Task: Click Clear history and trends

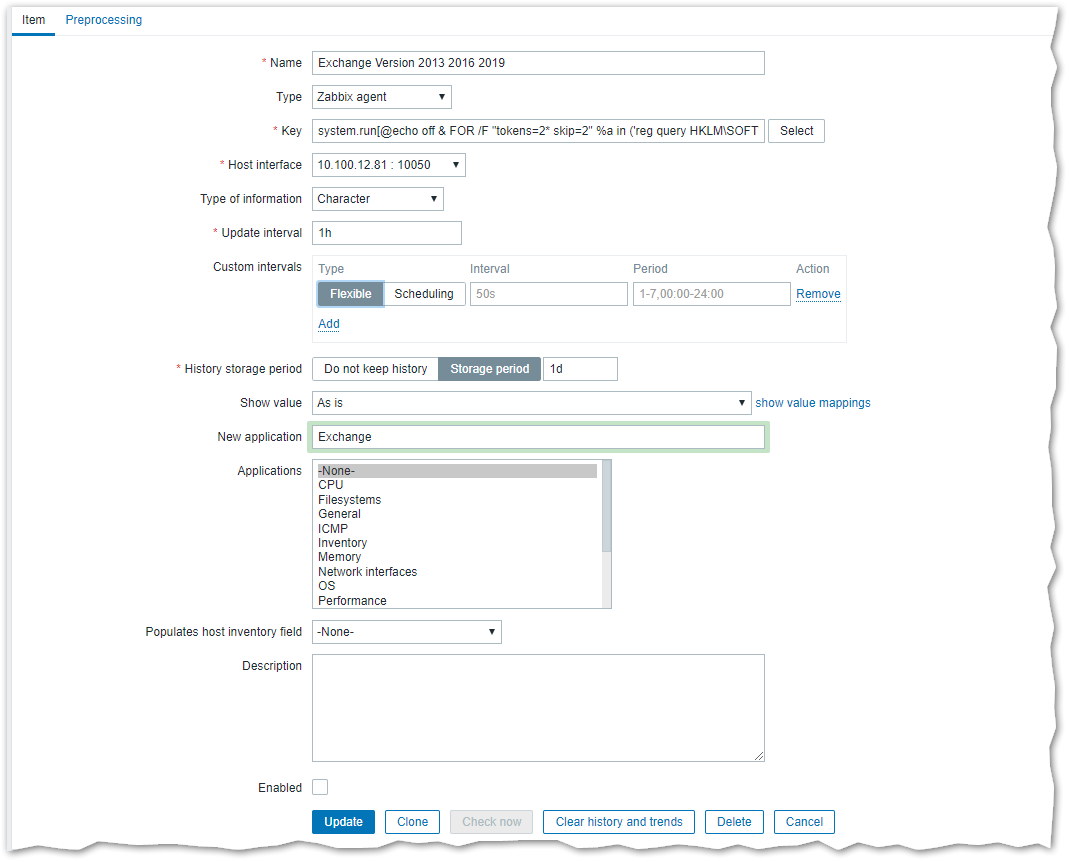Action: pos(619,822)
